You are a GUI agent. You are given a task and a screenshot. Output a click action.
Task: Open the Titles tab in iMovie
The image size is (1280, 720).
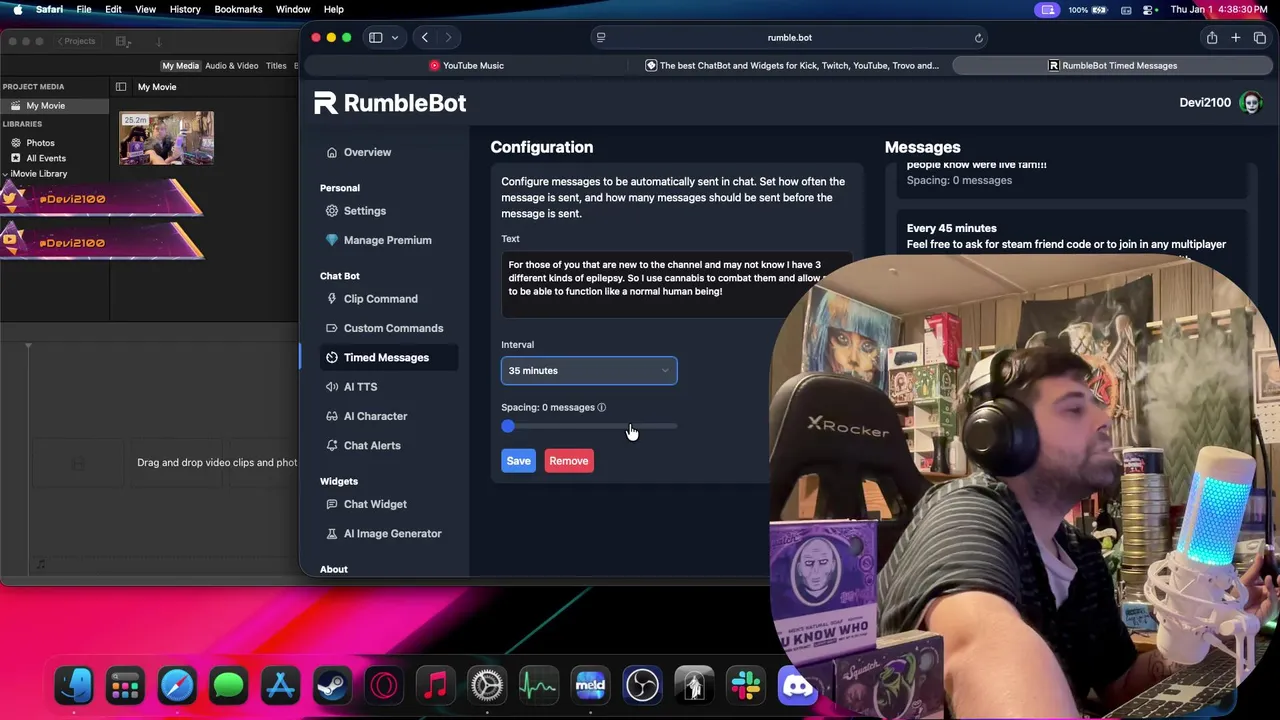276,66
